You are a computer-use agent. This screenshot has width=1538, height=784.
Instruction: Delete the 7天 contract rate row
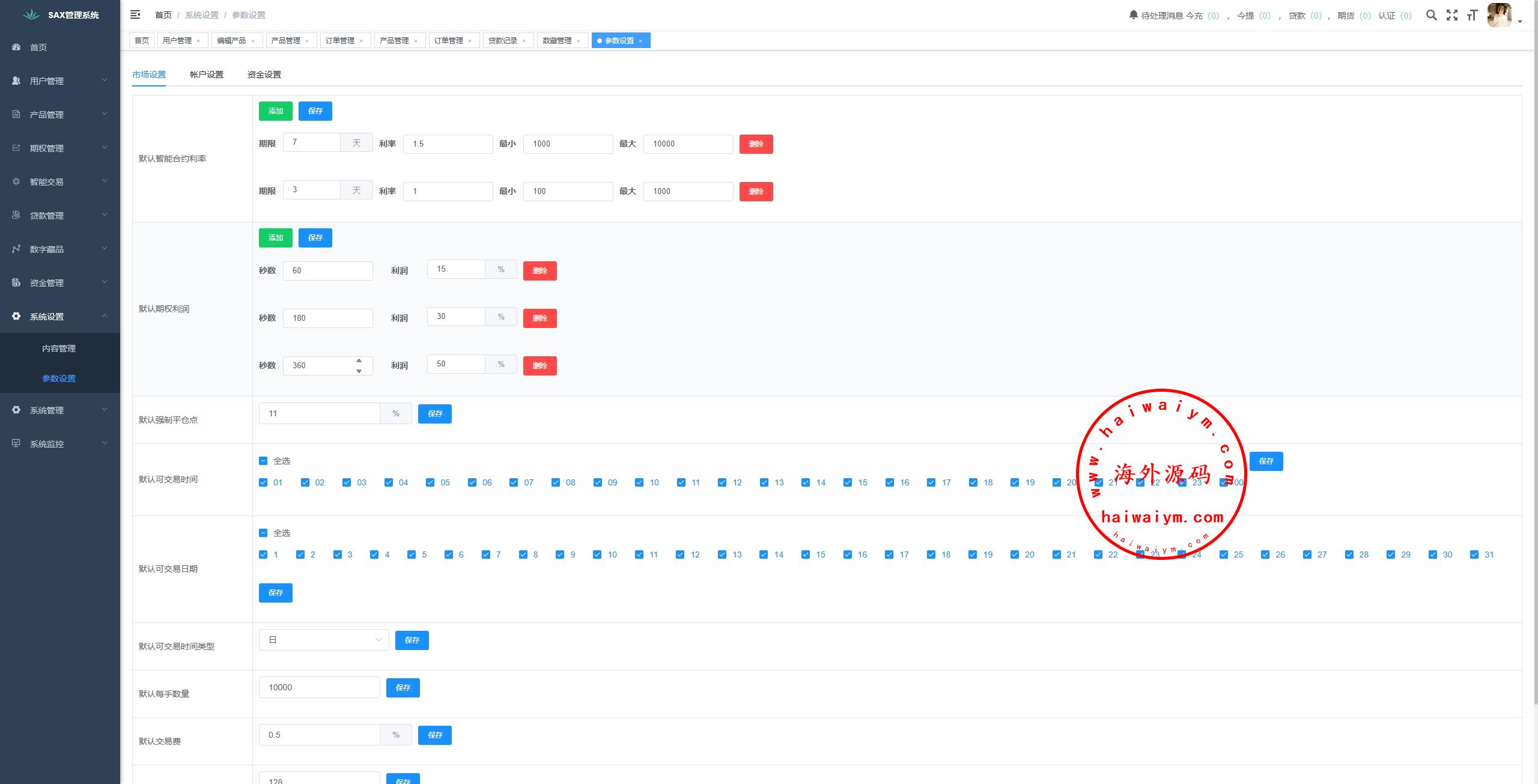[x=756, y=144]
